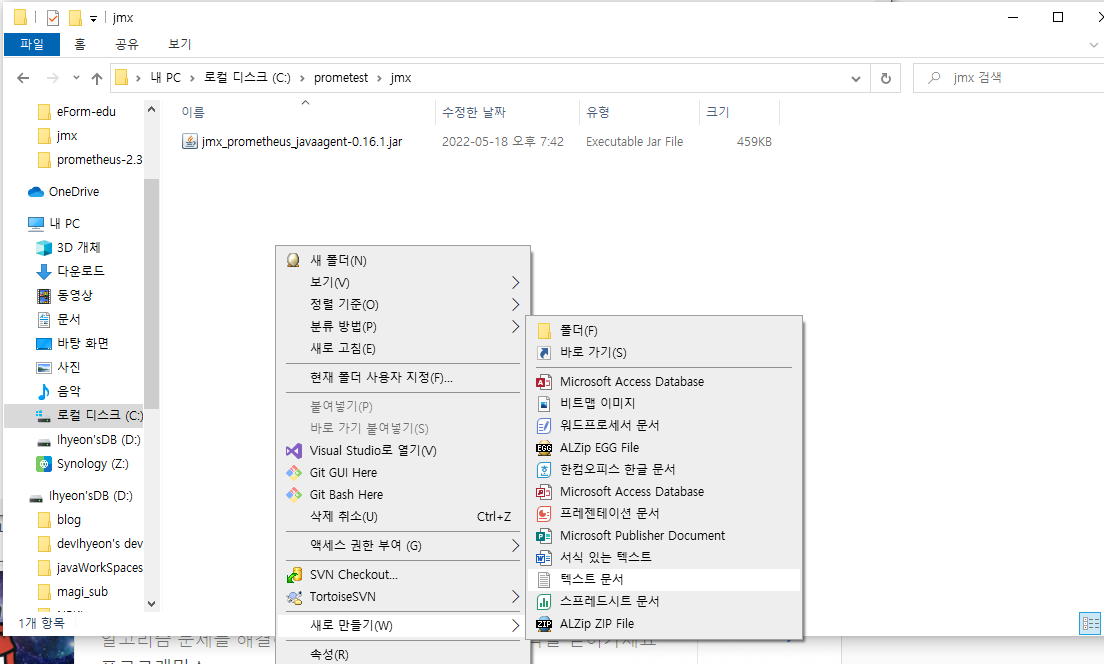Click 로컬 디스크 (C:) in address path
1104x664 pixels.
(x=247, y=77)
